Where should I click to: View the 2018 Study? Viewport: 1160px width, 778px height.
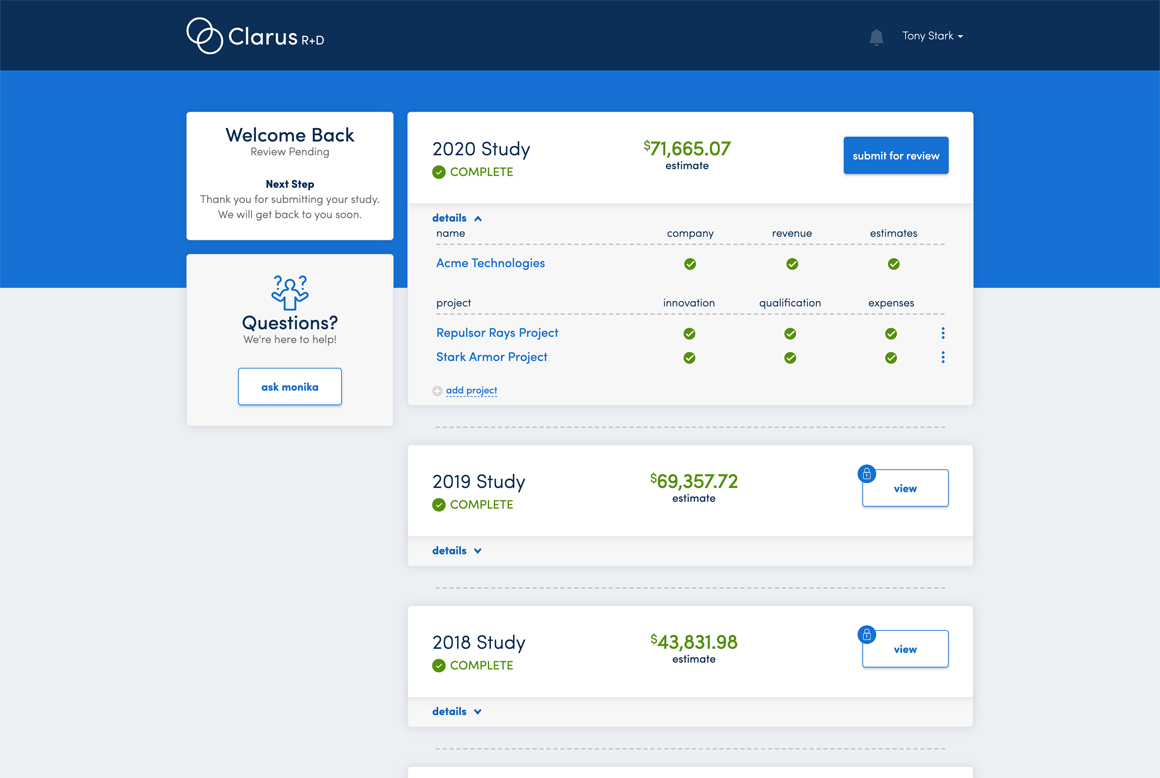(x=906, y=649)
